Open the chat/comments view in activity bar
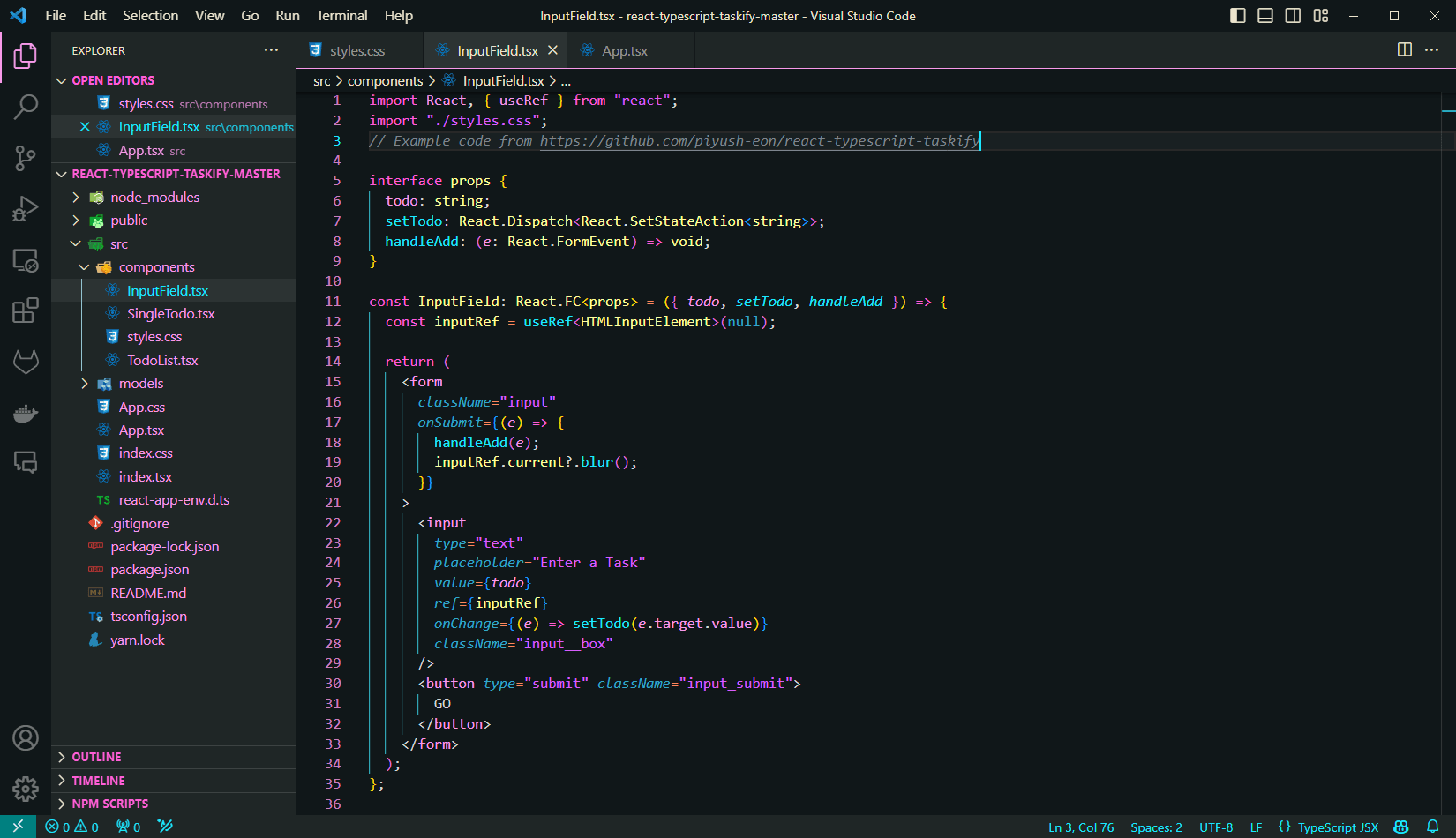 26,462
